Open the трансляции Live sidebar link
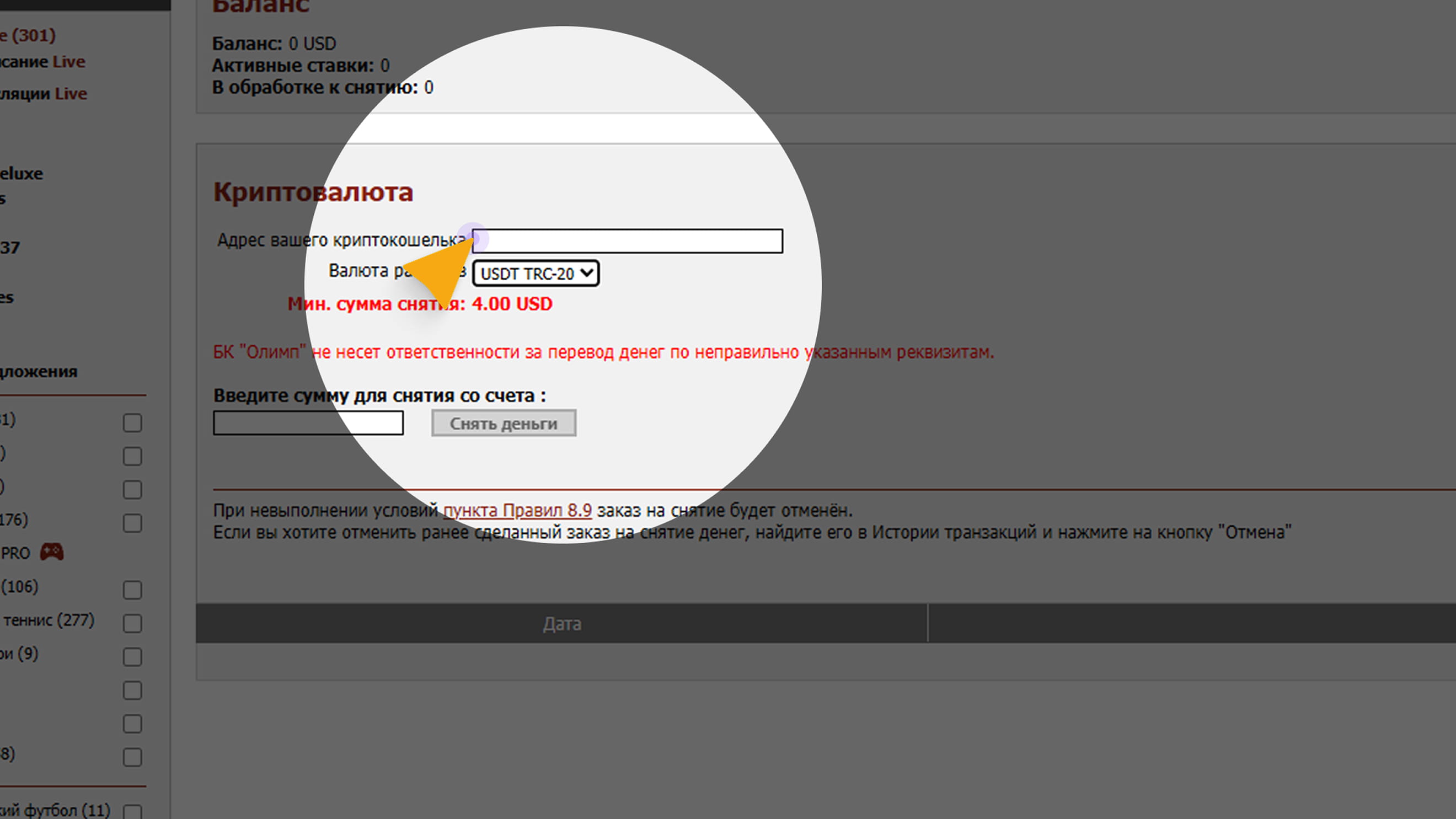1456x819 pixels. (x=44, y=93)
